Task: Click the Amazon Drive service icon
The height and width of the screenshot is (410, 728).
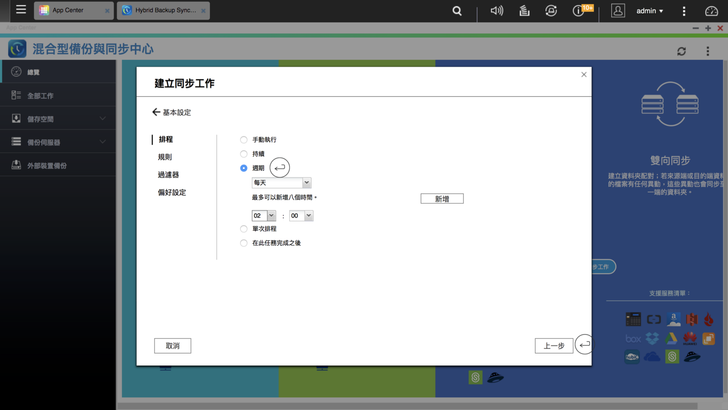Action: click(x=673, y=319)
